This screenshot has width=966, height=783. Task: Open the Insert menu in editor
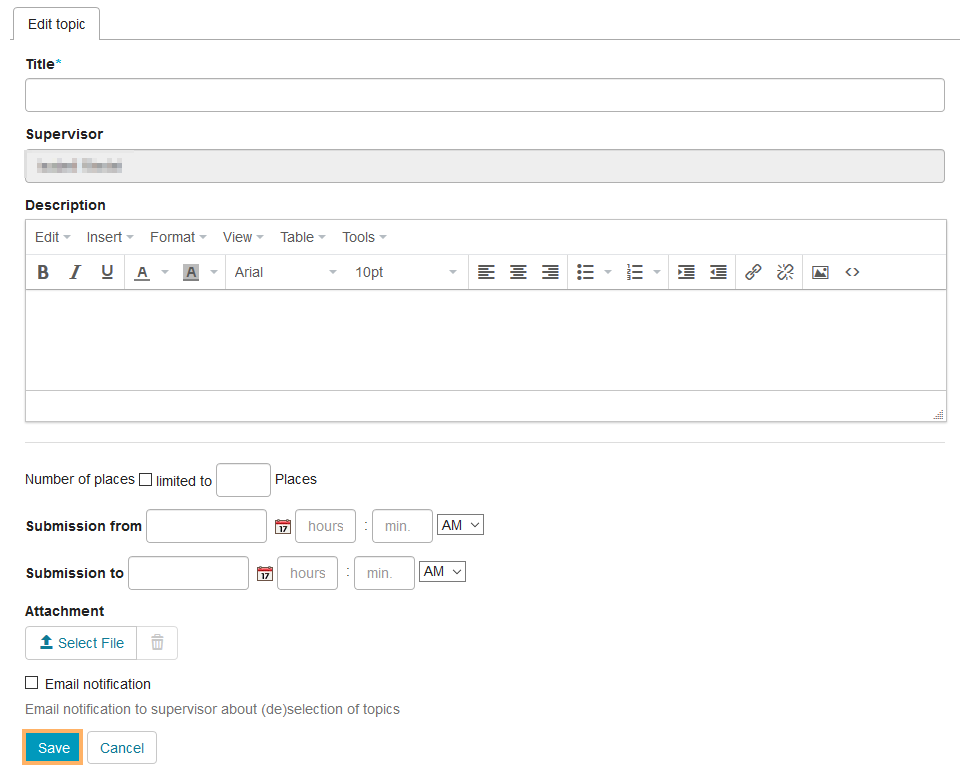point(108,237)
